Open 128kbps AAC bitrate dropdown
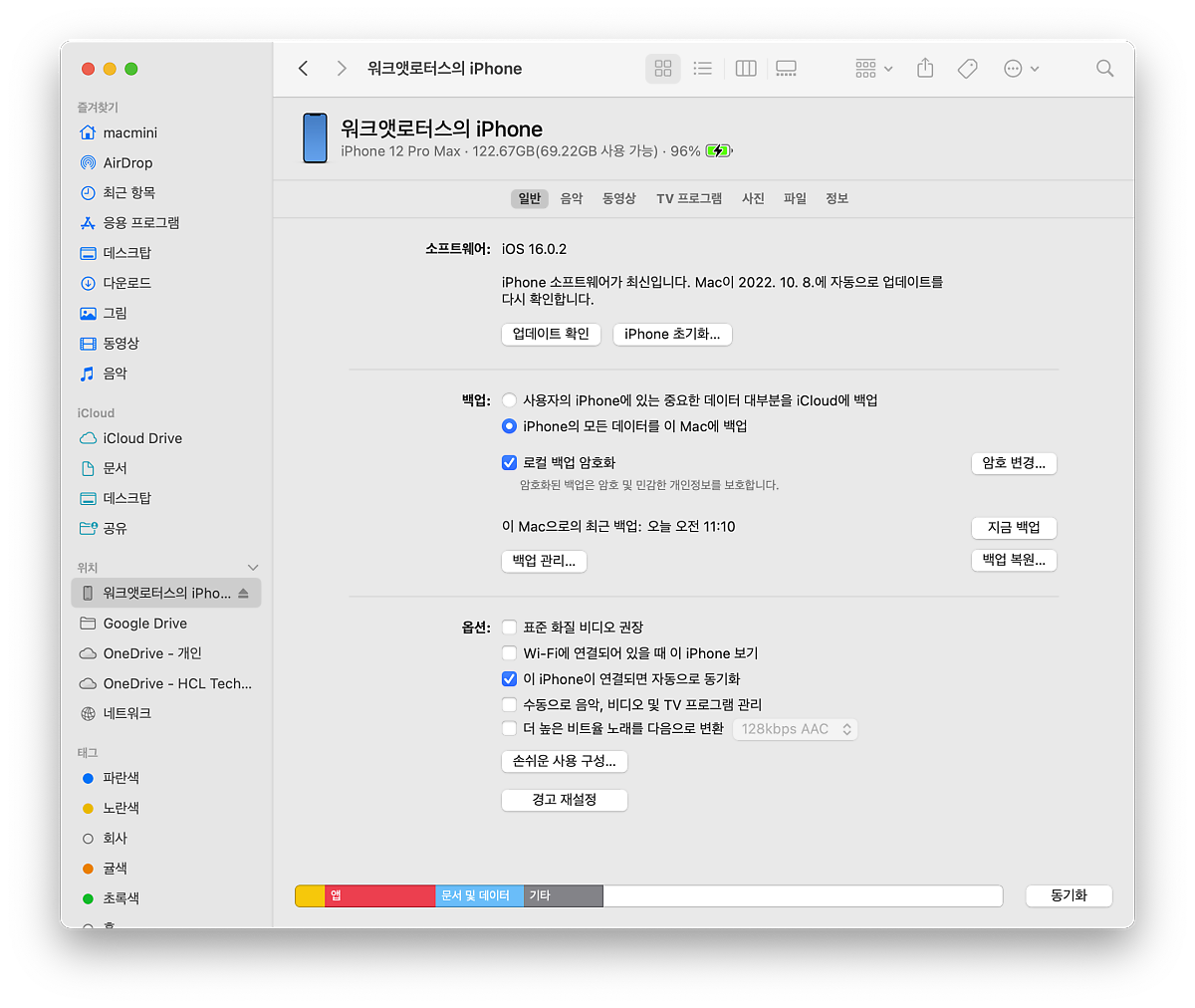 796,729
